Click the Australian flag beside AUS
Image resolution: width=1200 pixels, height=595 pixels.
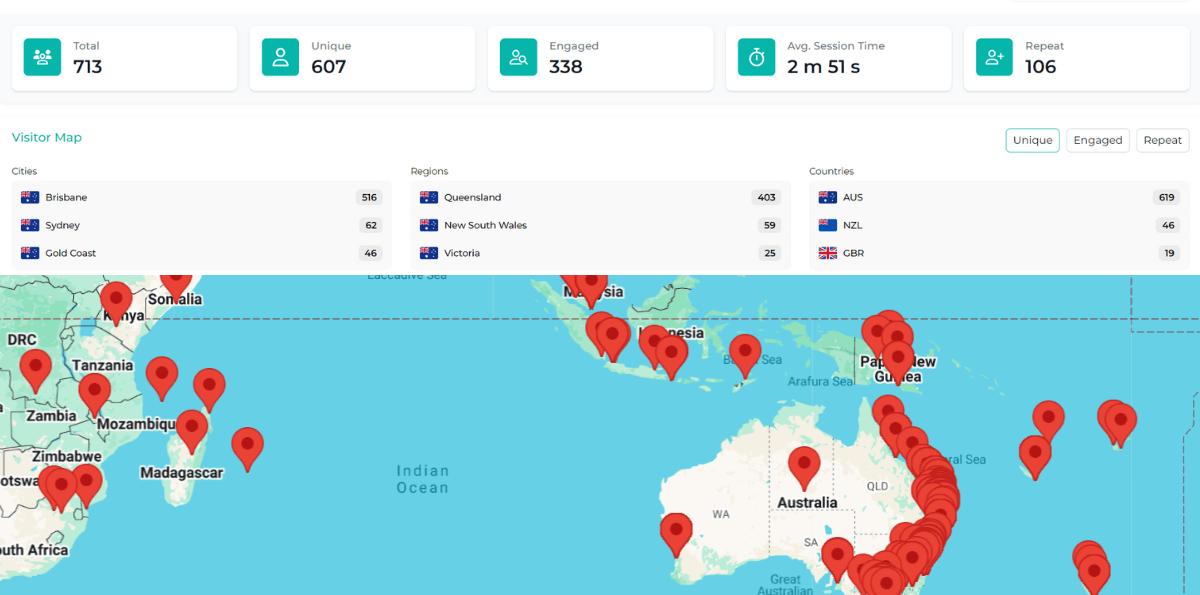[x=828, y=197]
